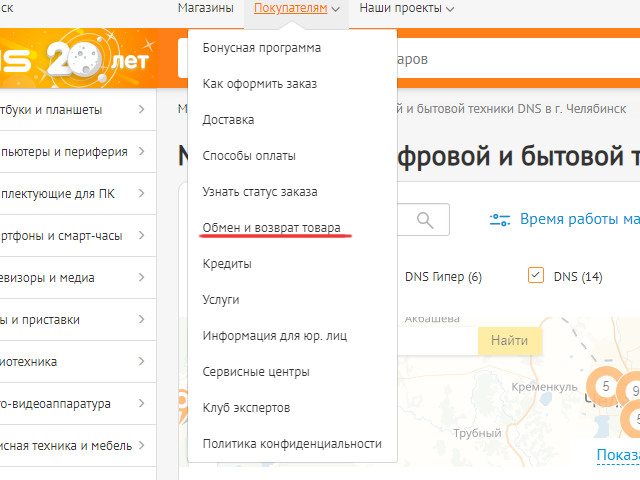
Task: Click the DNS Гипер (6) filter label
Action: point(443,277)
